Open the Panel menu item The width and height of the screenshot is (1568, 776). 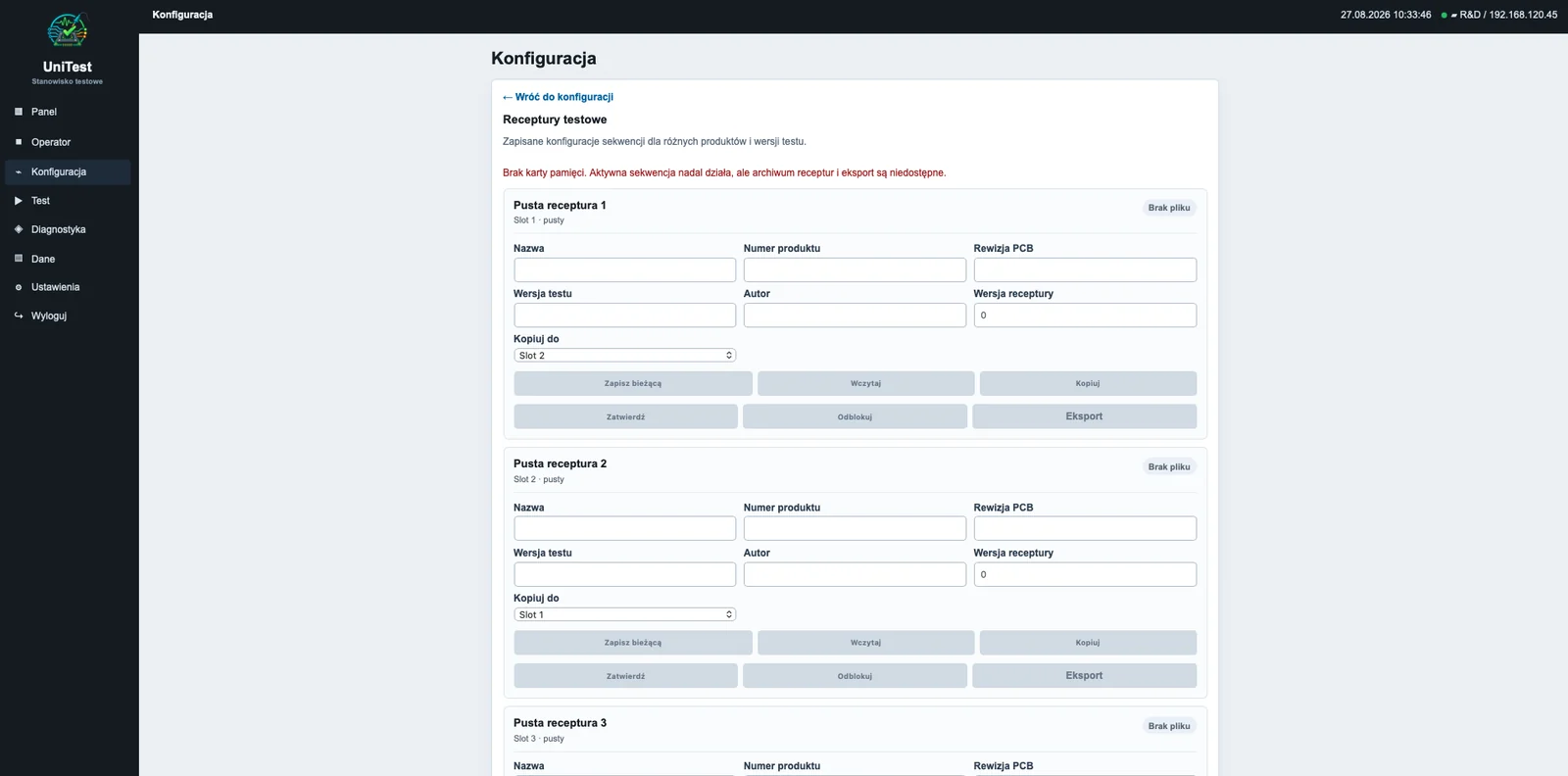pyautogui.click(x=68, y=112)
